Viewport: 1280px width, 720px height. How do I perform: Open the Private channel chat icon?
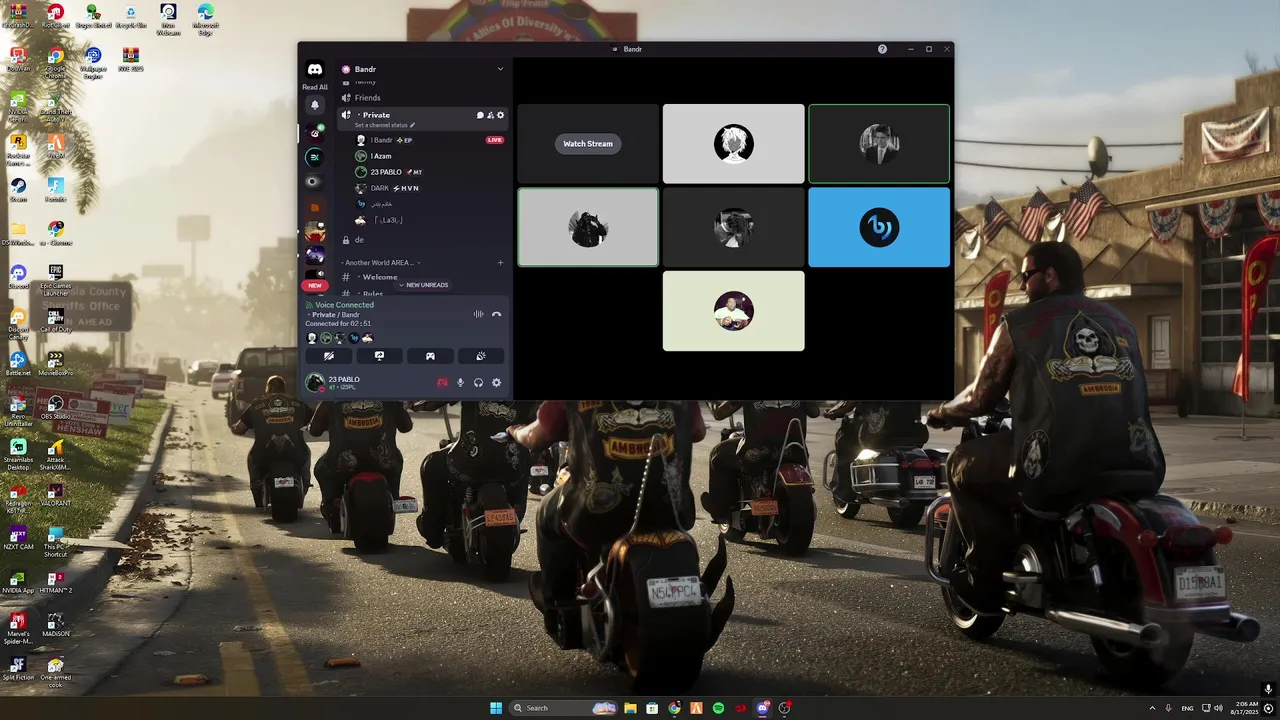pos(480,115)
